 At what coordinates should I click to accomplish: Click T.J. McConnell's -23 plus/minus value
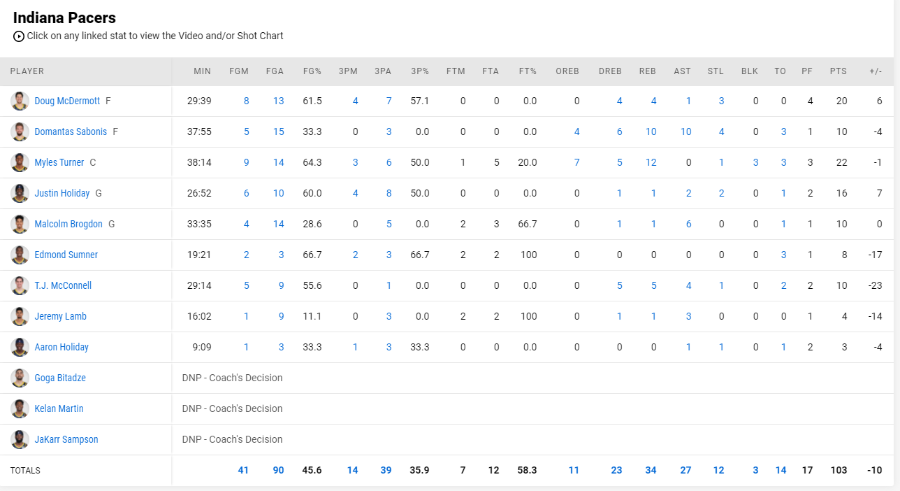(875, 285)
